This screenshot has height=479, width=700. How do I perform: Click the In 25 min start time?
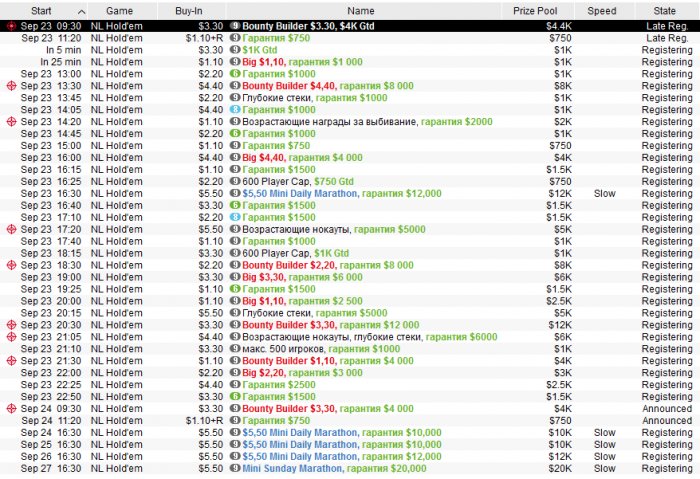(61, 62)
